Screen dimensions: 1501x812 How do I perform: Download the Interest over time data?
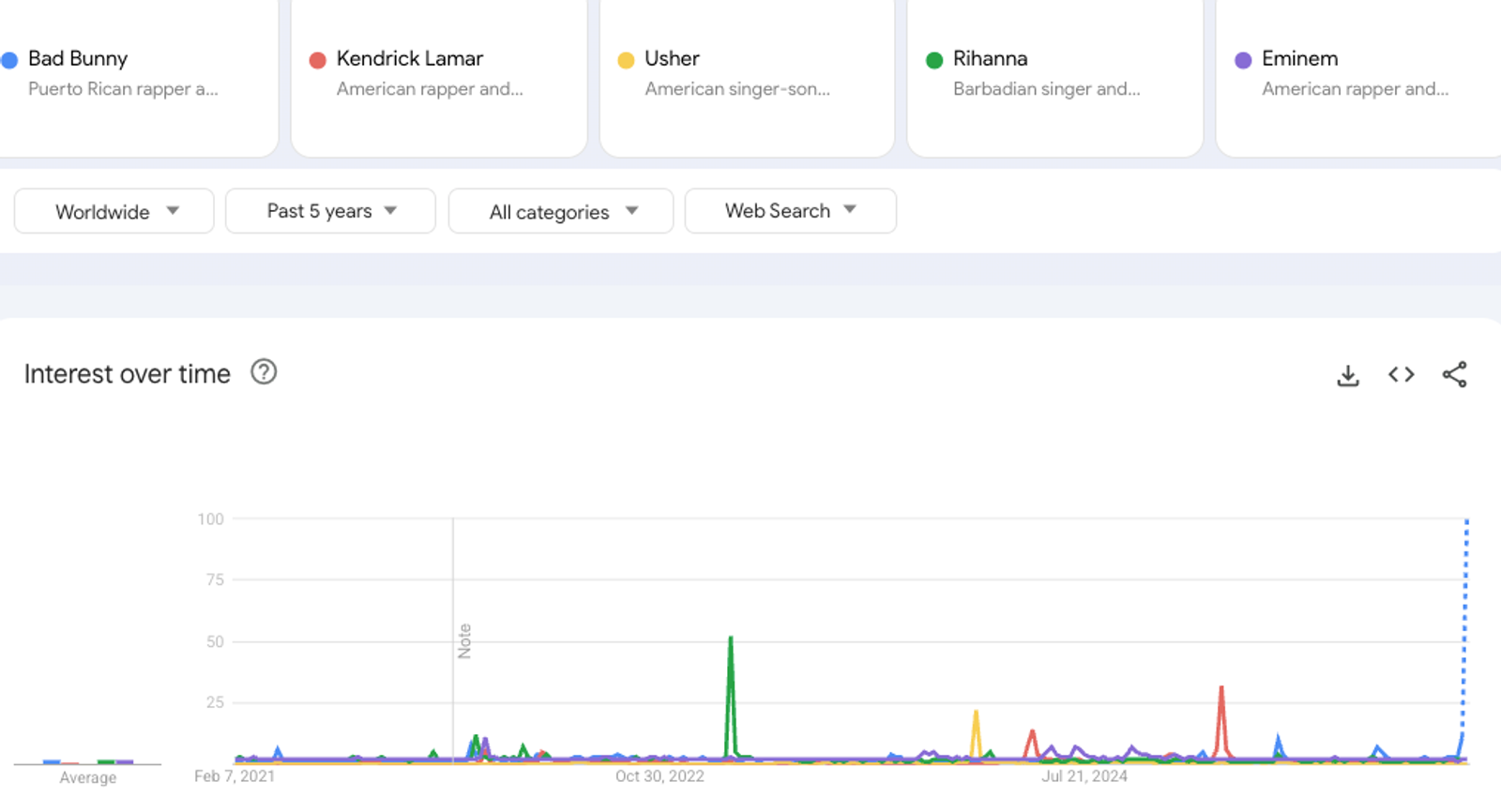pyautogui.click(x=1347, y=375)
